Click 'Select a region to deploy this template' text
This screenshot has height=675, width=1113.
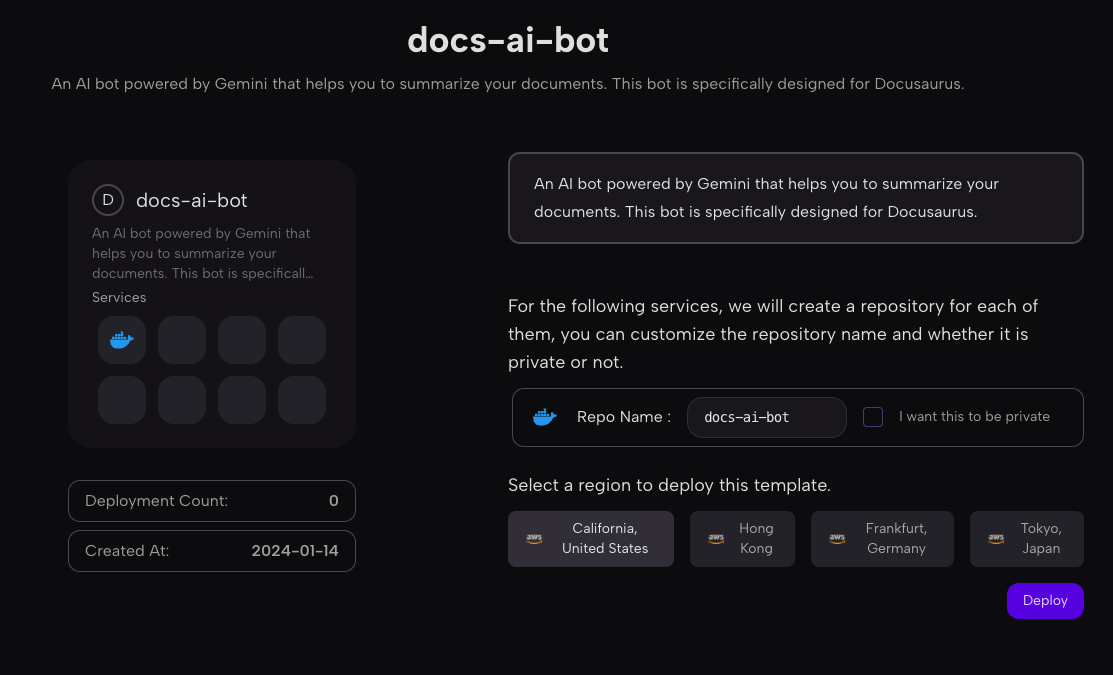tap(669, 485)
